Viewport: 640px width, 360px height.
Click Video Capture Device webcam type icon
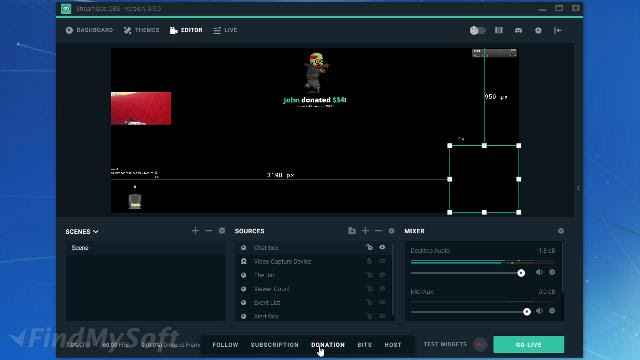click(x=244, y=261)
